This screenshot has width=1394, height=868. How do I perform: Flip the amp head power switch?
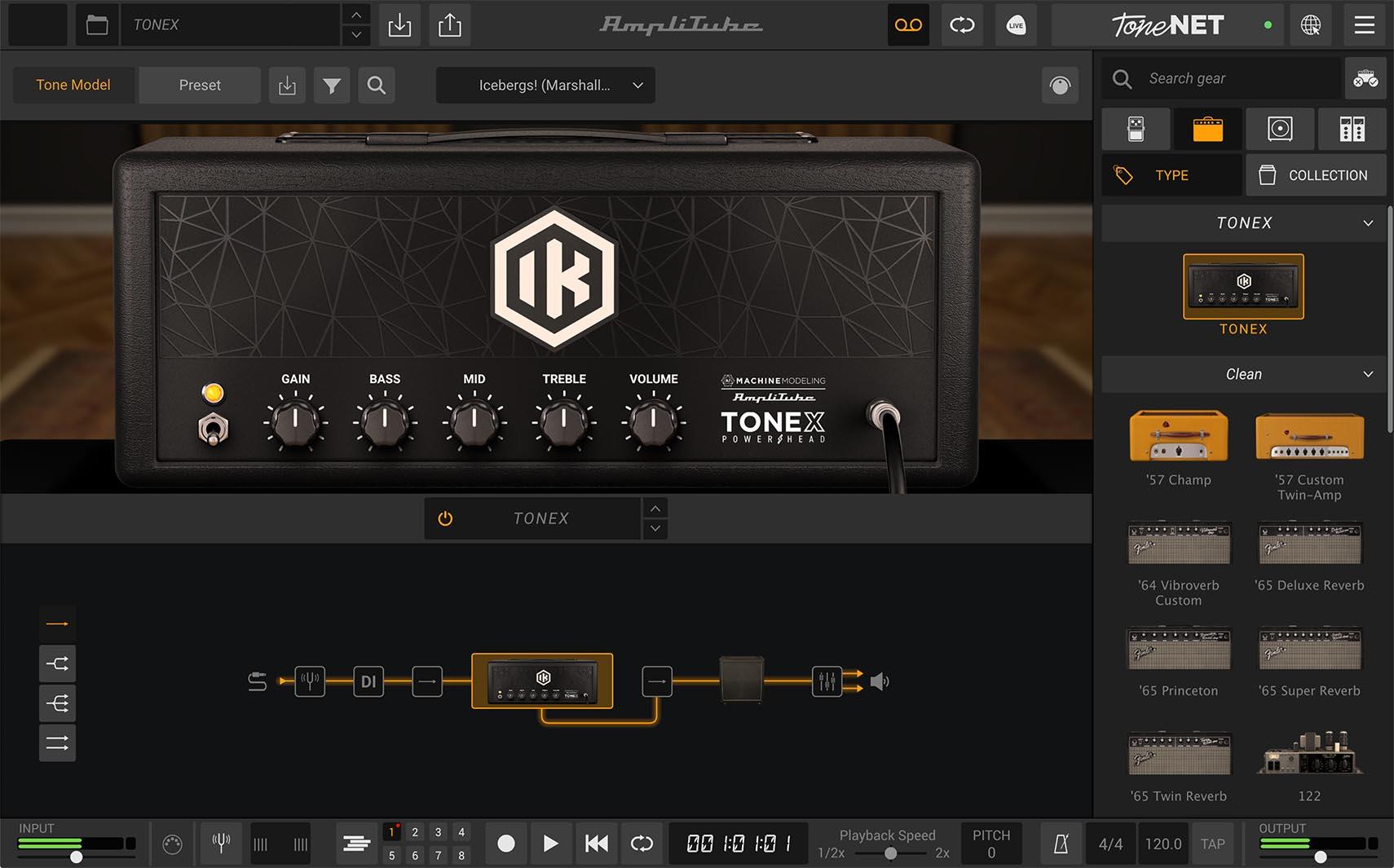[213, 429]
